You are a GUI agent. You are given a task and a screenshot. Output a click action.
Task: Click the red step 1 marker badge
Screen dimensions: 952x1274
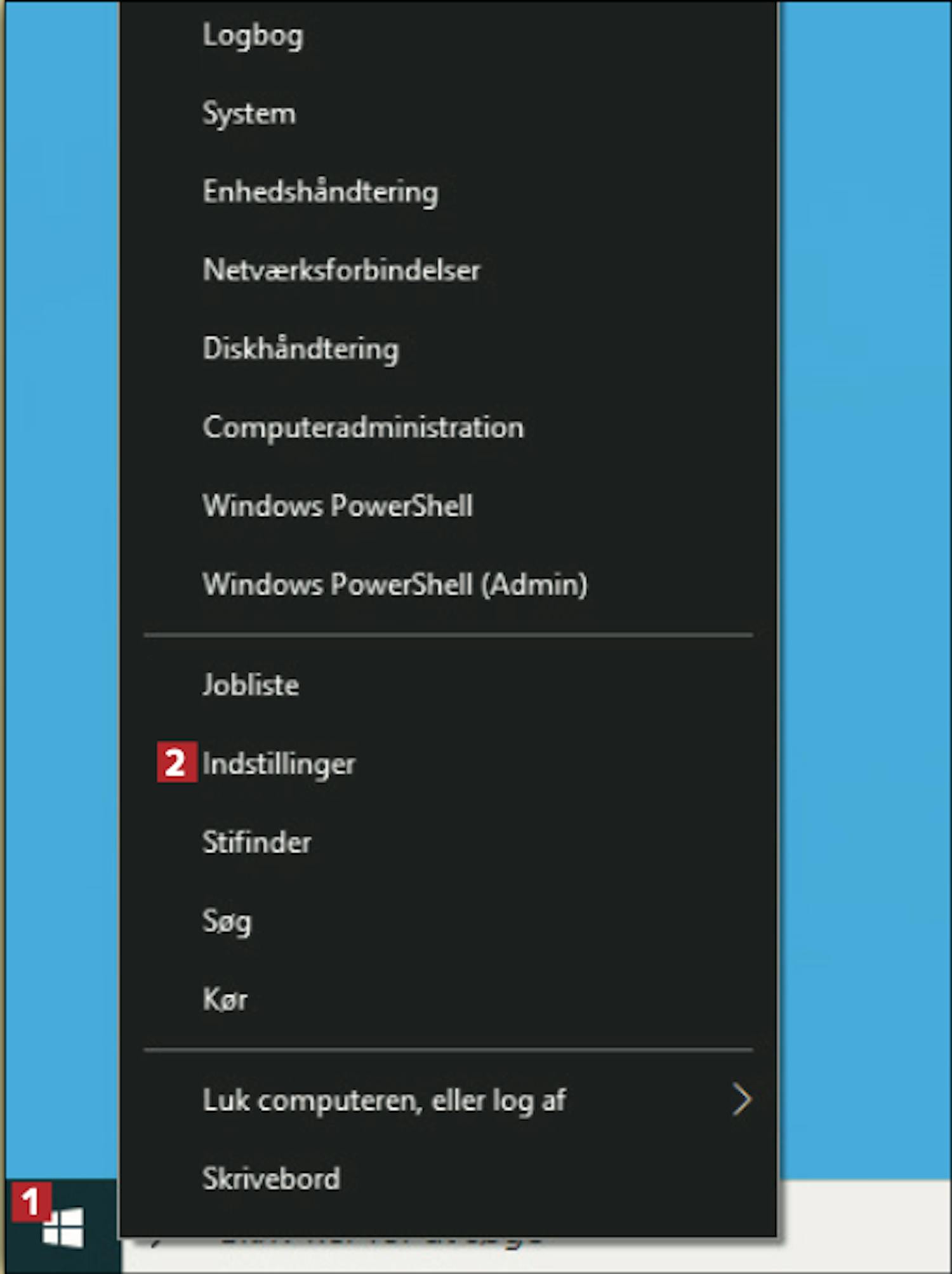pos(30,1202)
